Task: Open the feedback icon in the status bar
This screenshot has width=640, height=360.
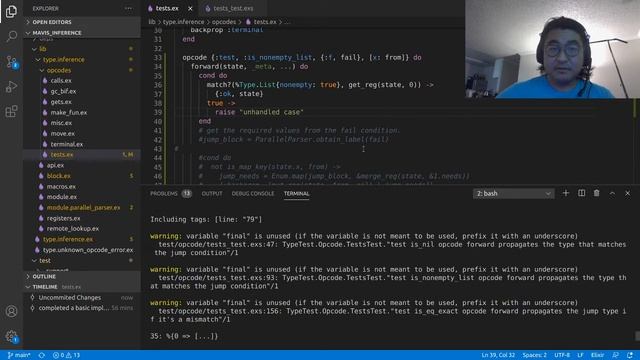Action: click(616, 355)
